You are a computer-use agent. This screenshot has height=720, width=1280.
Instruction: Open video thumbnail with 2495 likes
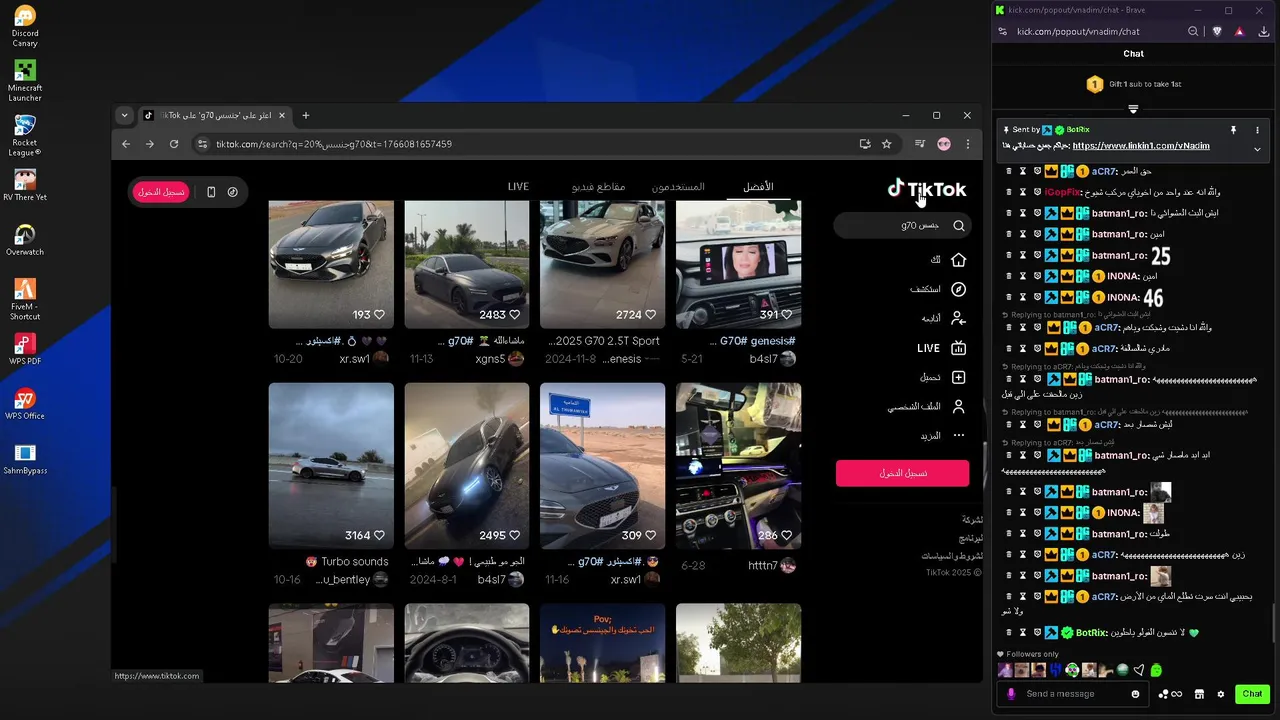coord(467,466)
